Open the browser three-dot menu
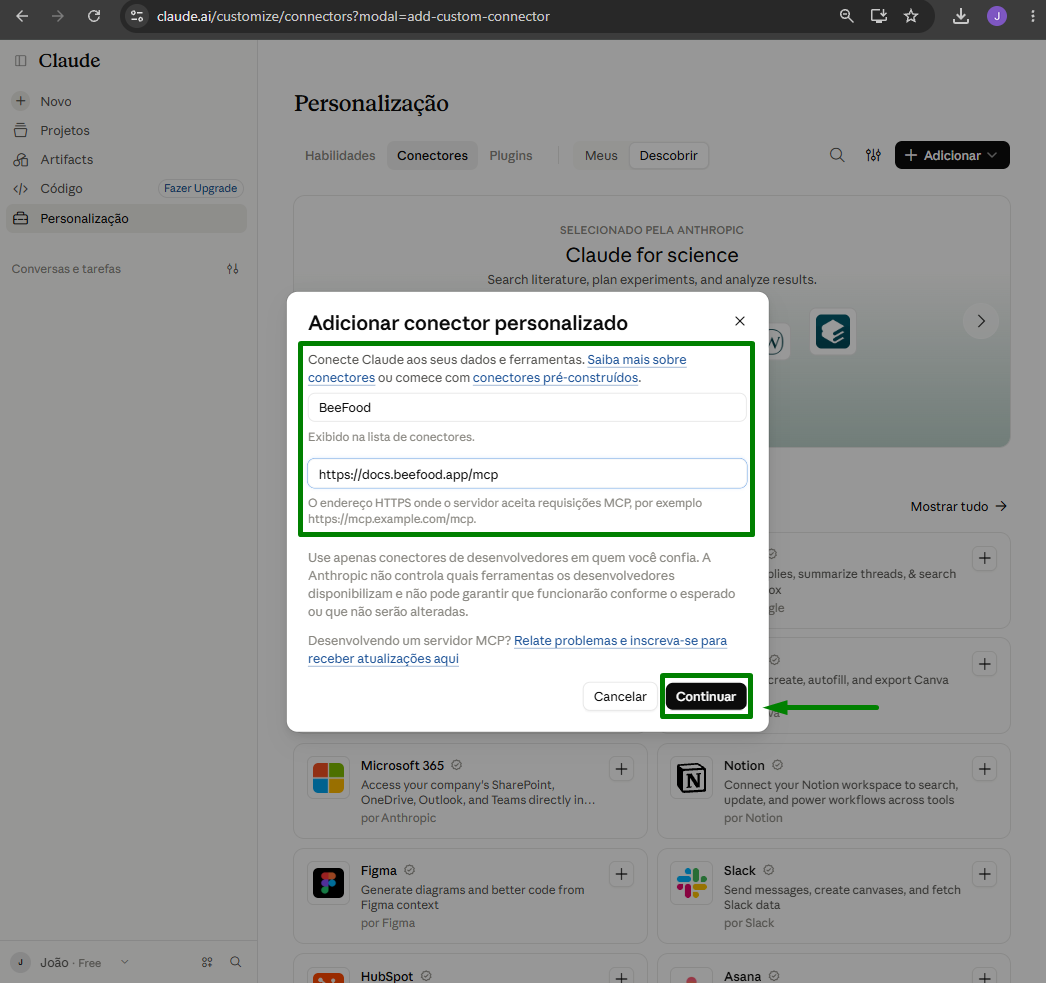Image resolution: width=1046 pixels, height=983 pixels. [x=1032, y=16]
